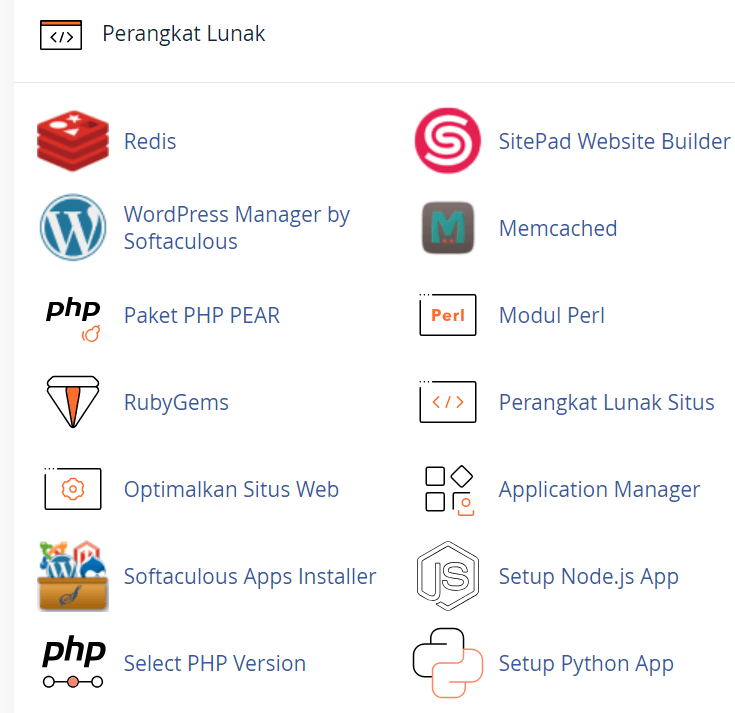735x713 pixels.
Task: Click the Perangkat Lunak Situs code icon
Action: 448,402
